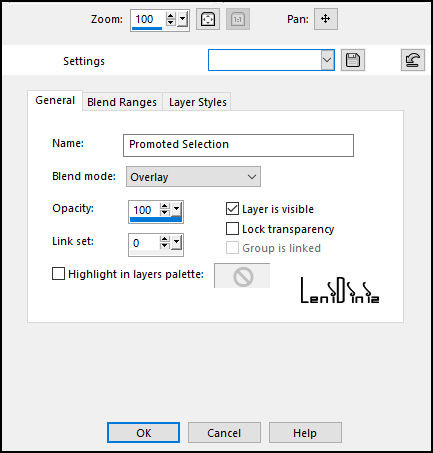Toggle the Layer is visible checkbox
433x453 pixels.
point(232,209)
